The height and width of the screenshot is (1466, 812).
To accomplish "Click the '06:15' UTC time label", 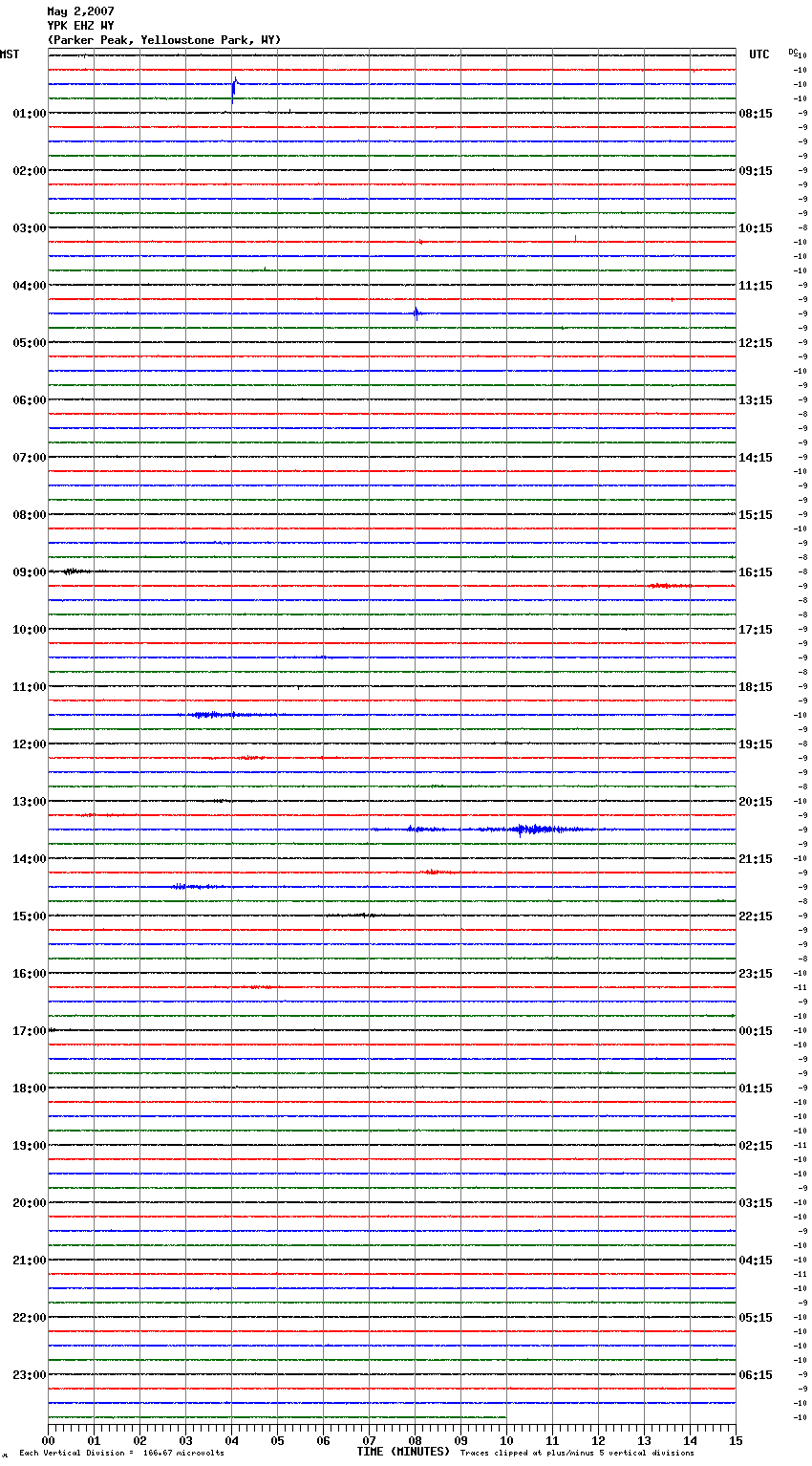I will tap(756, 1375).
